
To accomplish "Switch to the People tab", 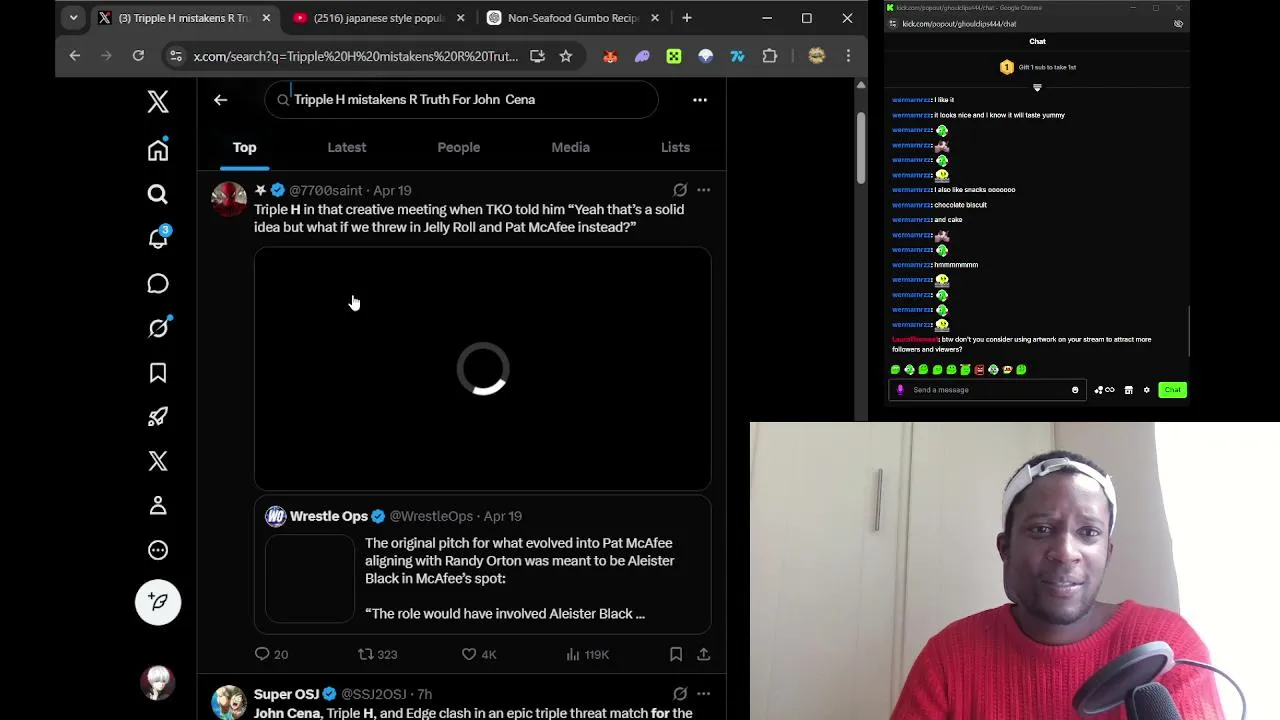I will tap(459, 147).
